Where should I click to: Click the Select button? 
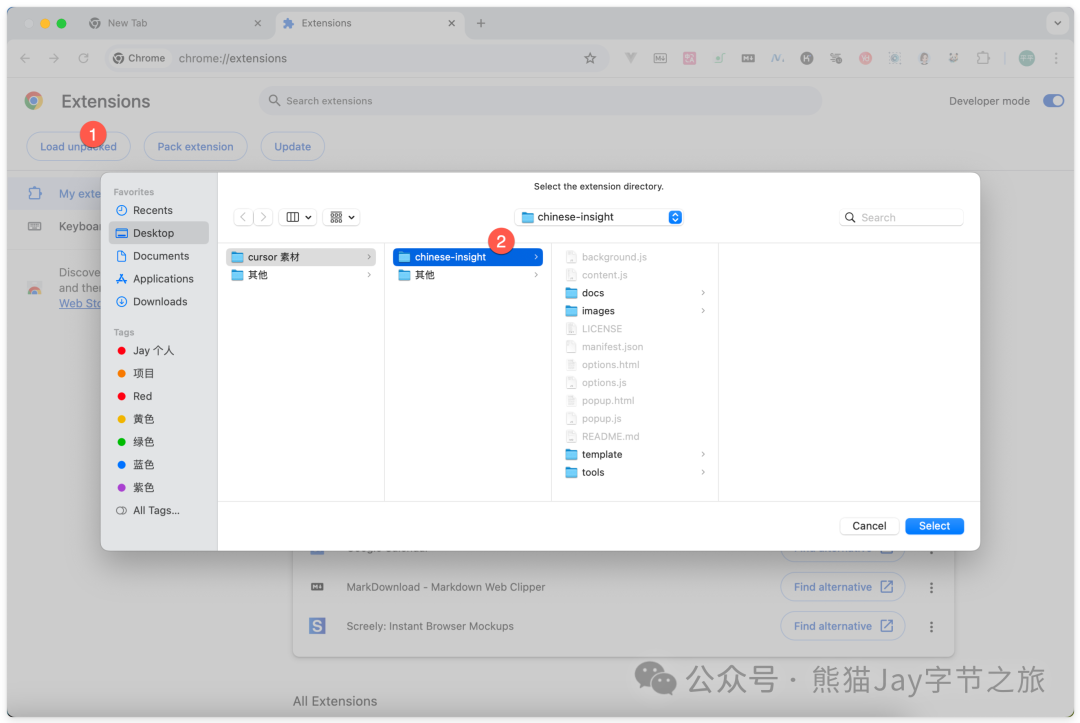(934, 526)
